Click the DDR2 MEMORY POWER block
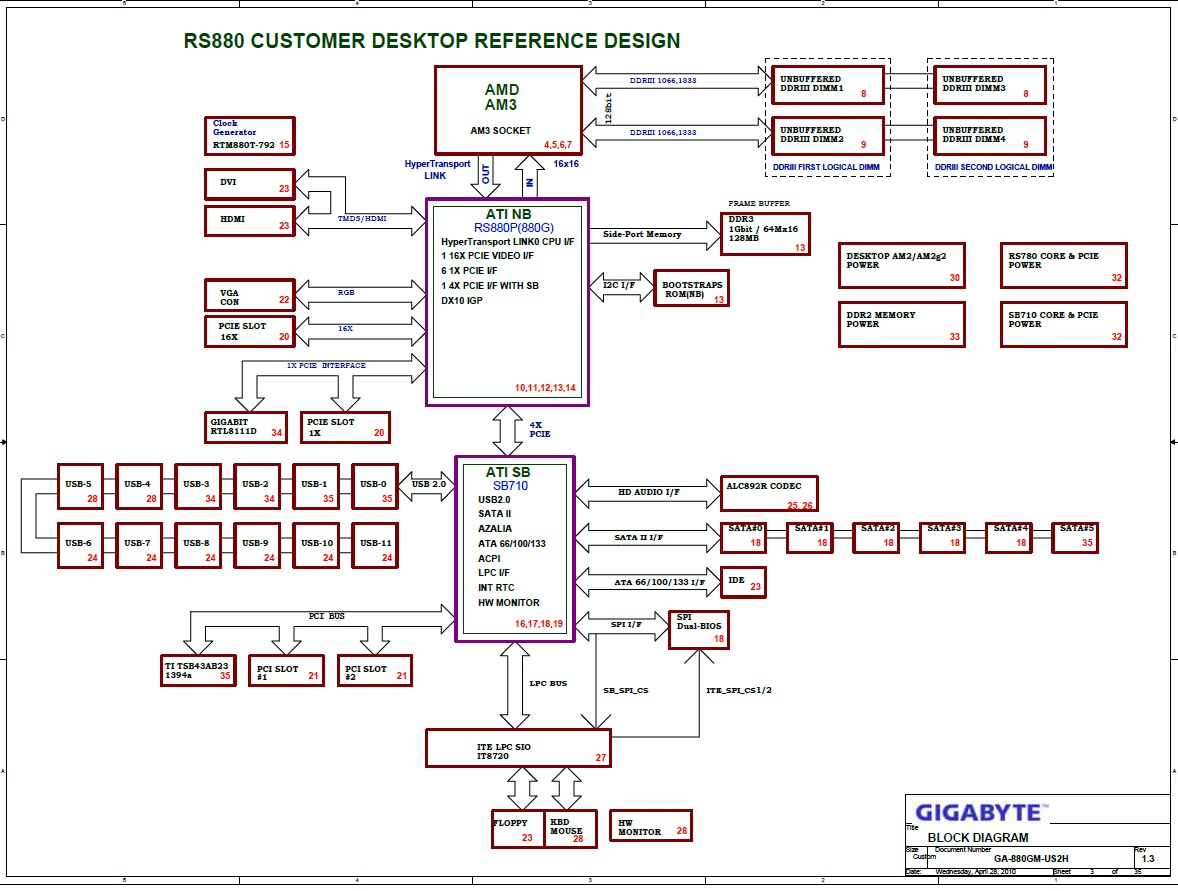Image resolution: width=1178 pixels, height=891 pixels. (x=902, y=325)
